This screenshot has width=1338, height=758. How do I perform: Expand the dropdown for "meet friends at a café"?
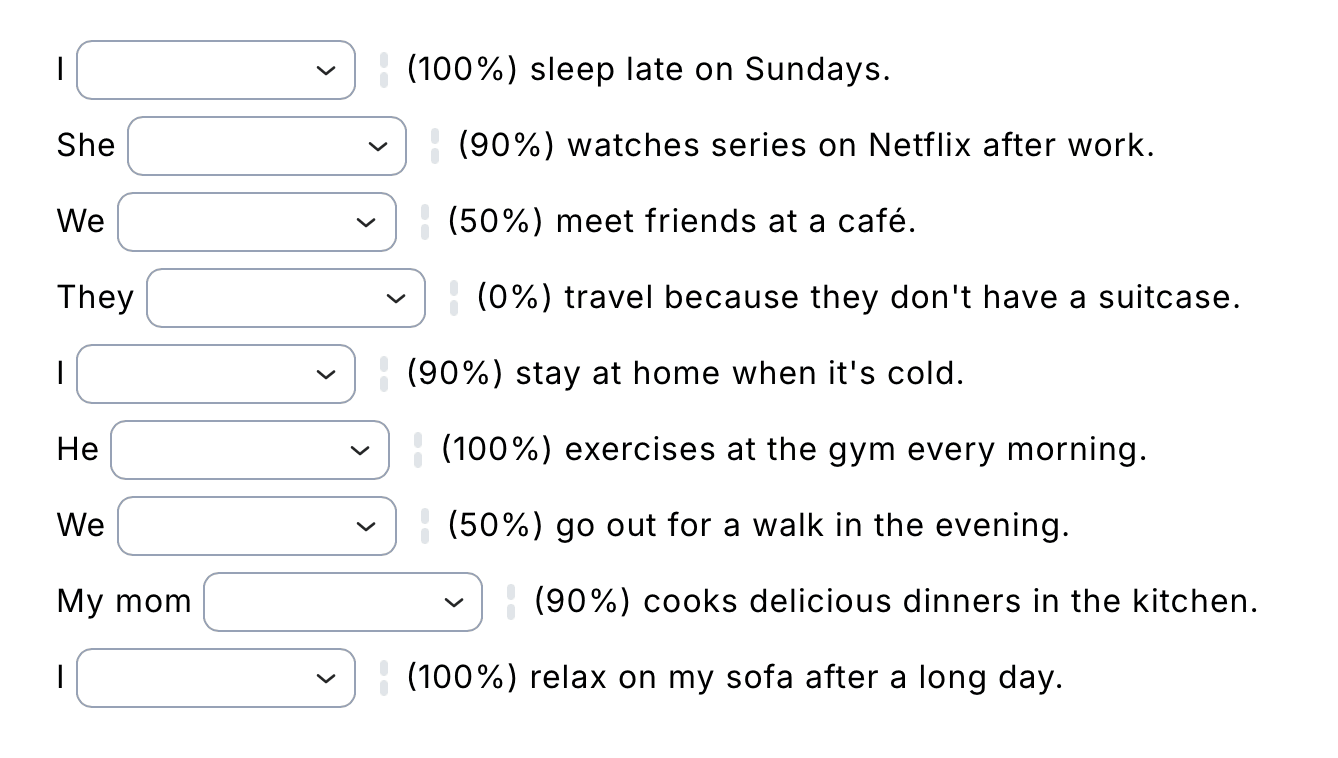click(257, 222)
